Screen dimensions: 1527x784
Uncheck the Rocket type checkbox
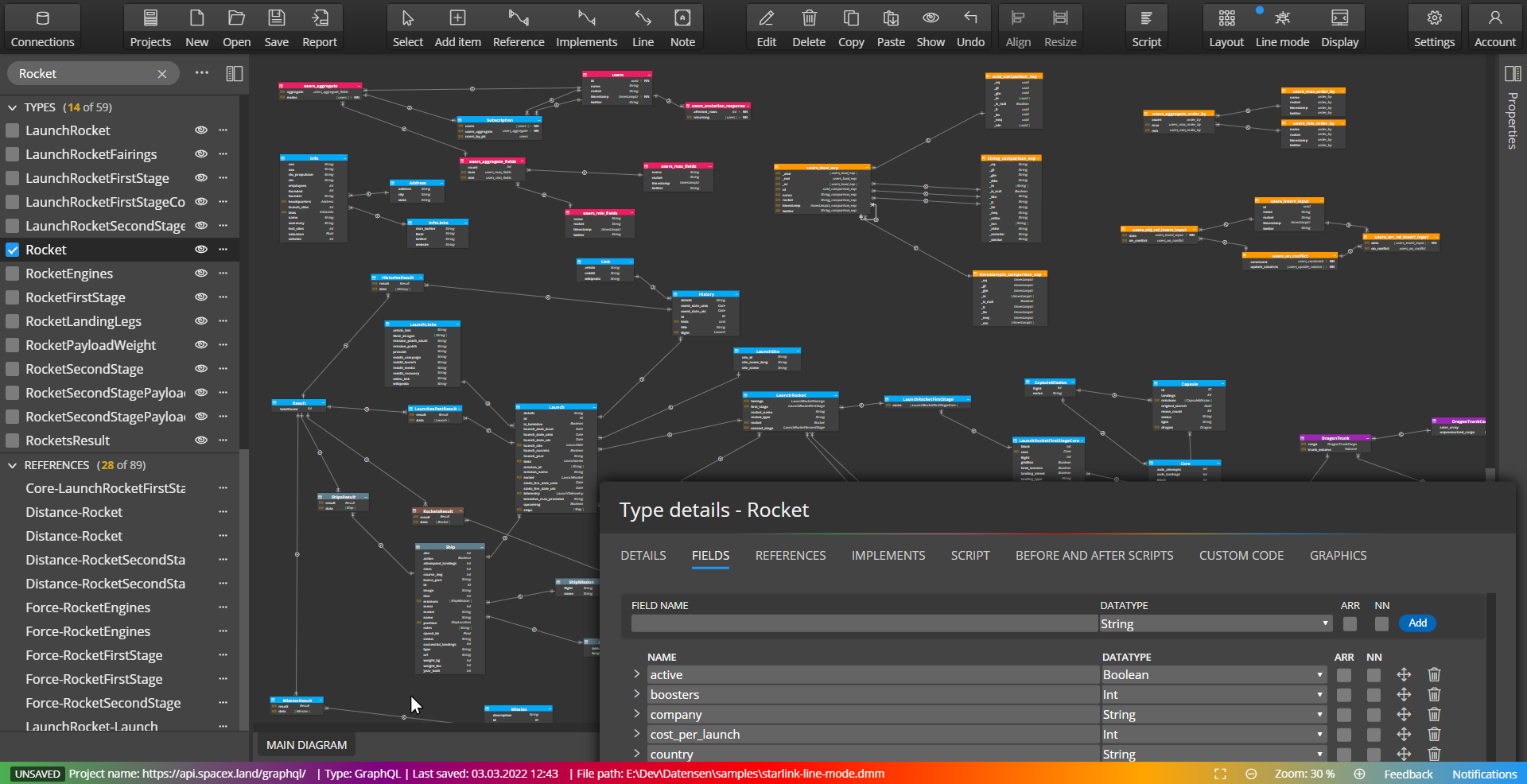(x=12, y=250)
